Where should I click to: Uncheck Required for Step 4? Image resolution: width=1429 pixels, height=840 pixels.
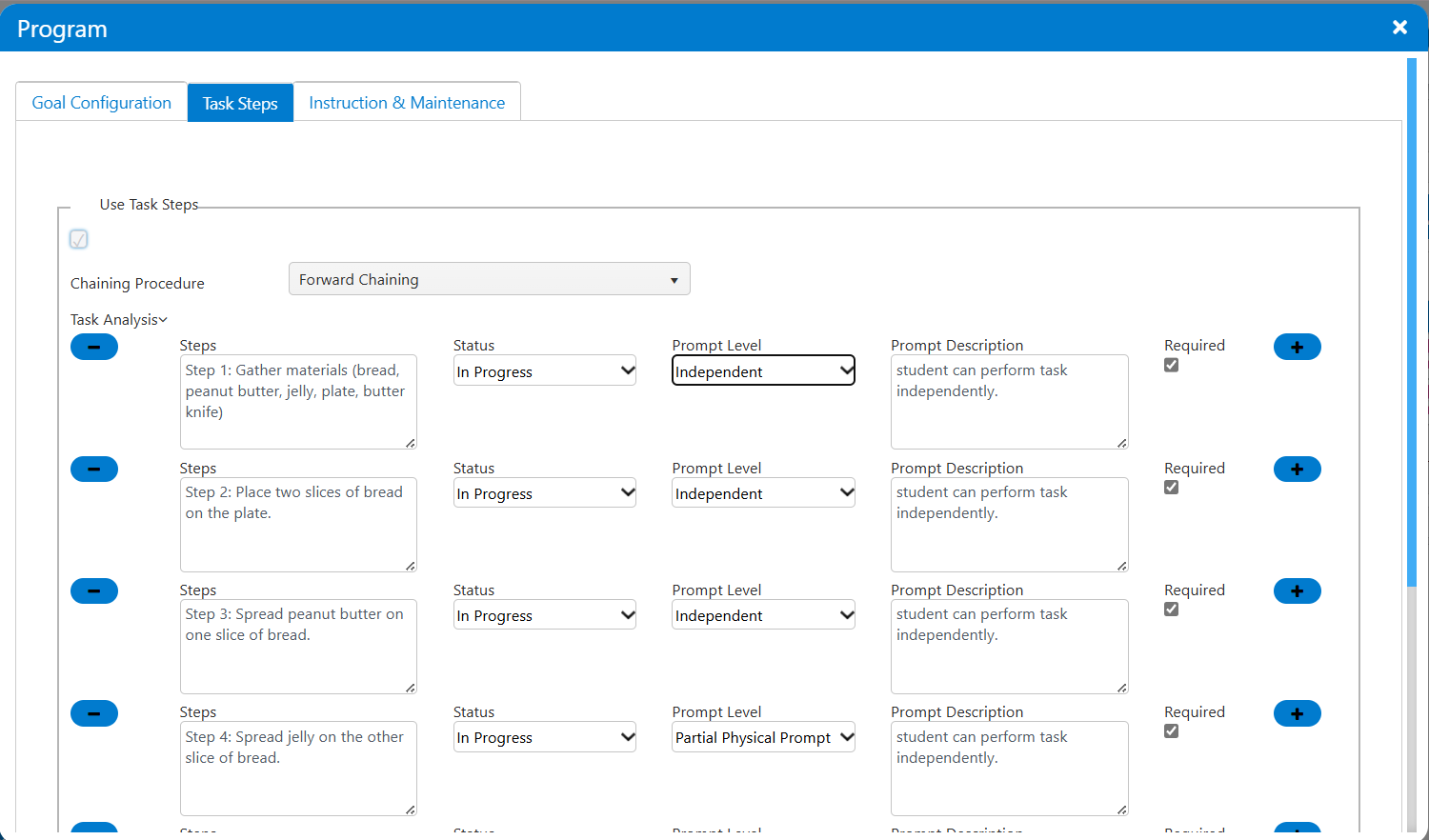(x=1172, y=730)
